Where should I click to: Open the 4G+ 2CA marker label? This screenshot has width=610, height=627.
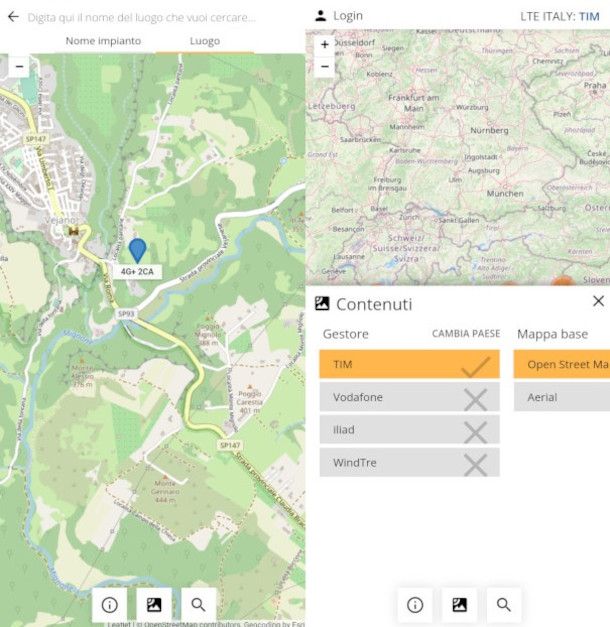137,272
